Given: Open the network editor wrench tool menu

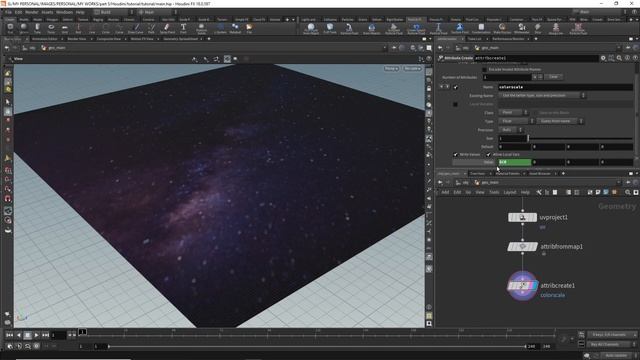Looking at the screenshot, I should coord(539,192).
